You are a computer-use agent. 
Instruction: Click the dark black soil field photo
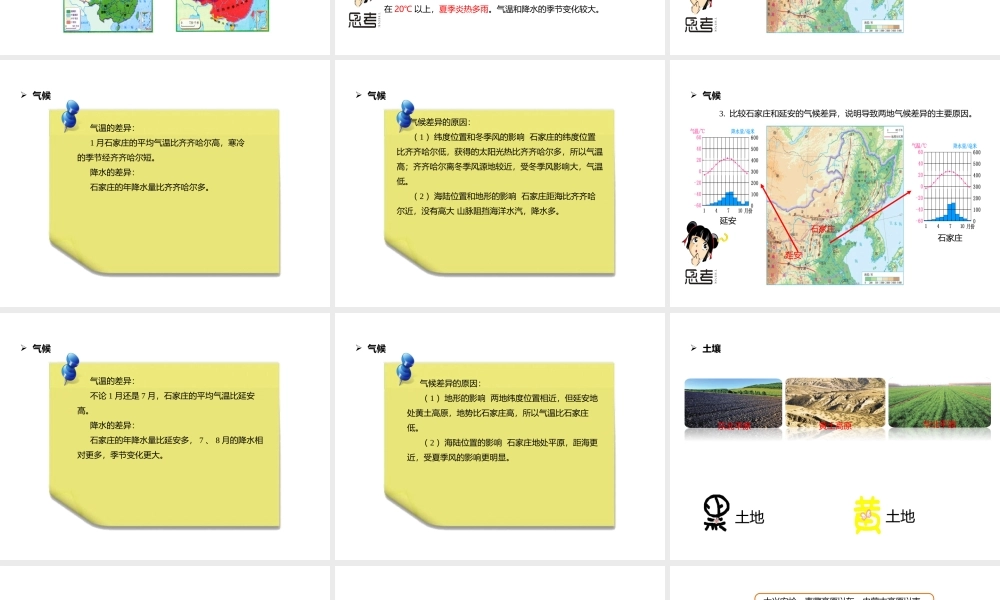[733, 404]
